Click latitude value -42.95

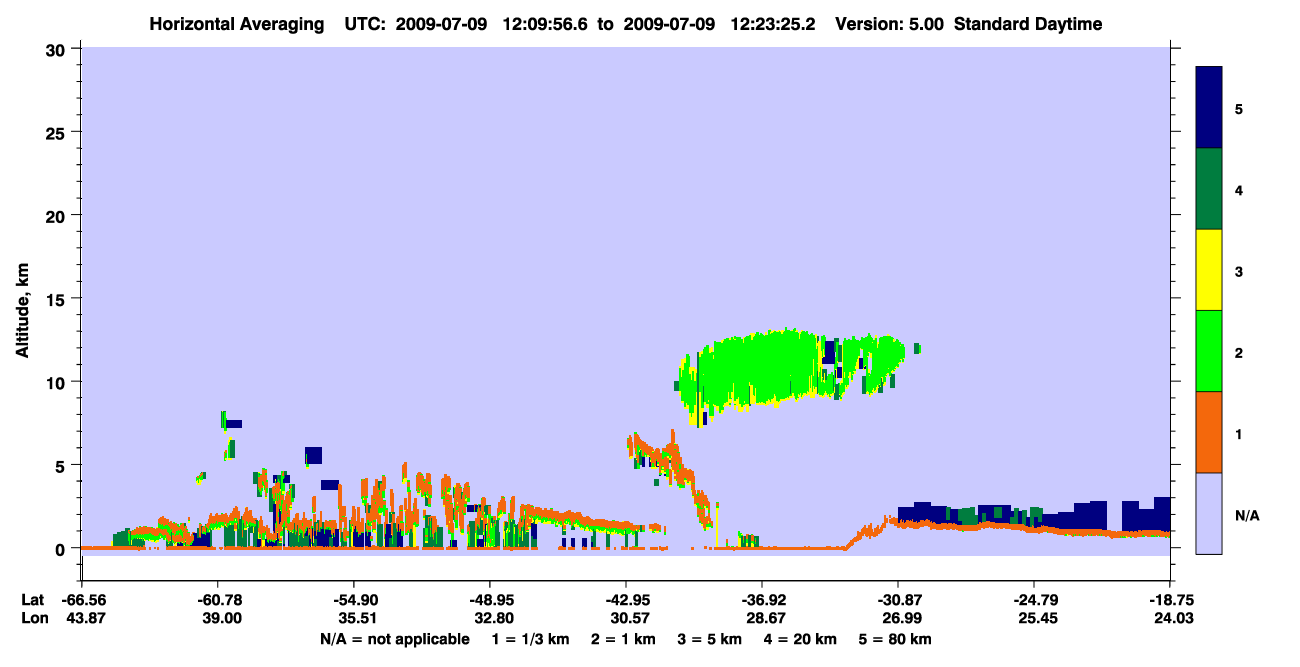[x=626, y=600]
